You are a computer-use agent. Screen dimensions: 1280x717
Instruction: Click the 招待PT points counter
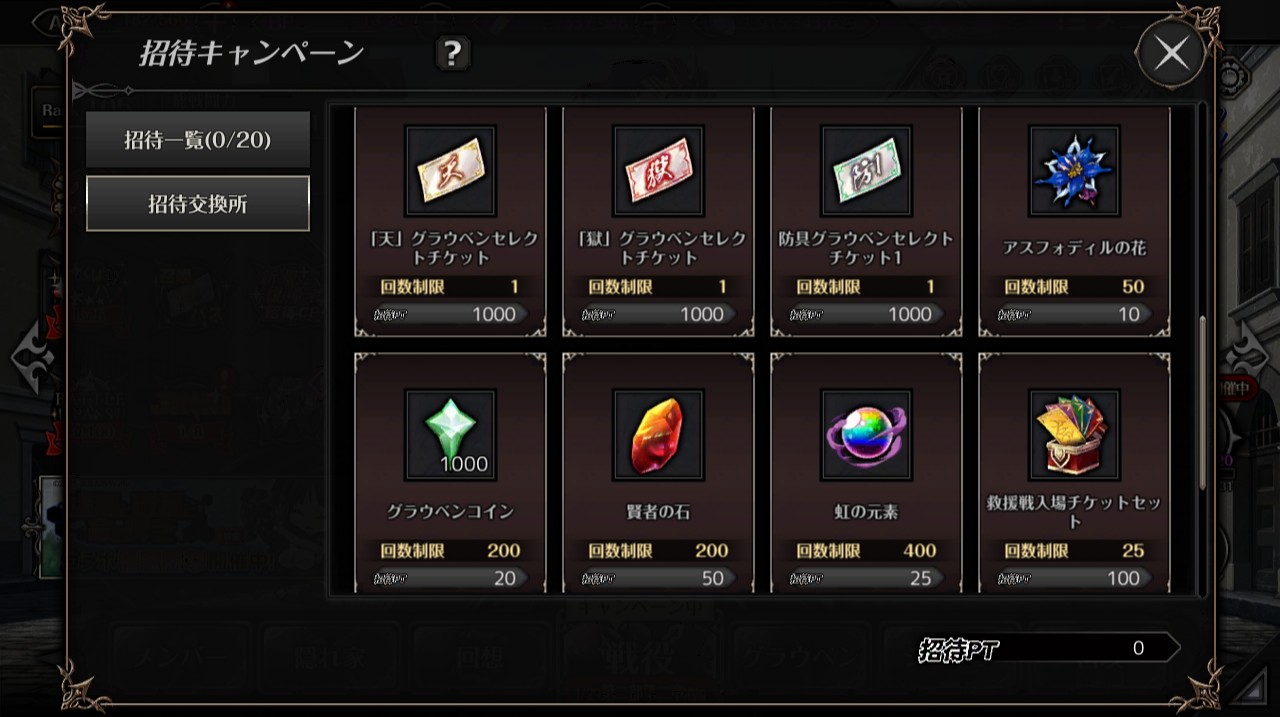(1048, 648)
